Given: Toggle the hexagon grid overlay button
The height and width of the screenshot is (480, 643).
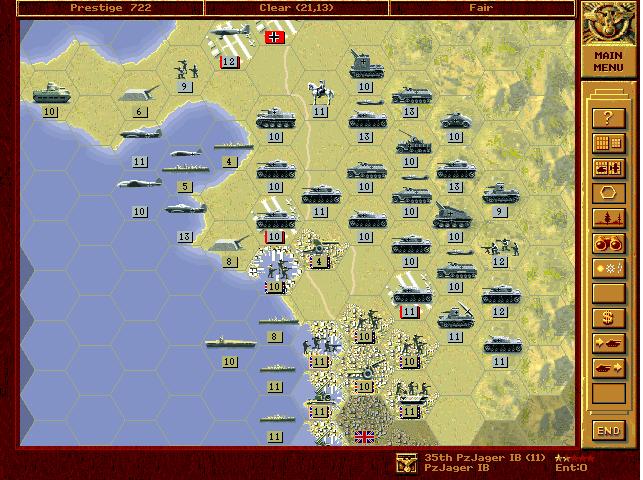Looking at the screenshot, I should click(x=609, y=193).
